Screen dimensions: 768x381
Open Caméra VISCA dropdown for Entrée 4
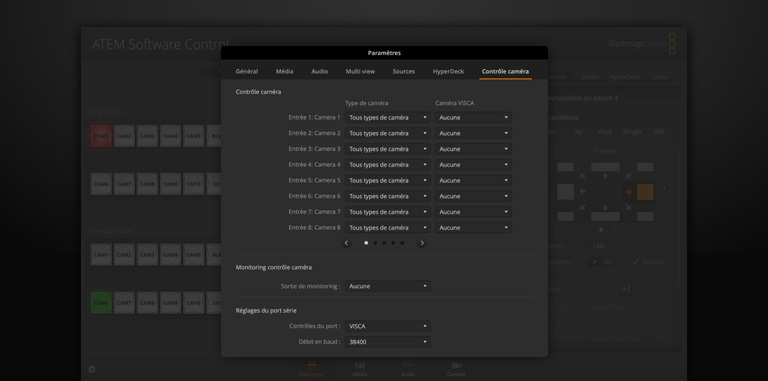474,165
